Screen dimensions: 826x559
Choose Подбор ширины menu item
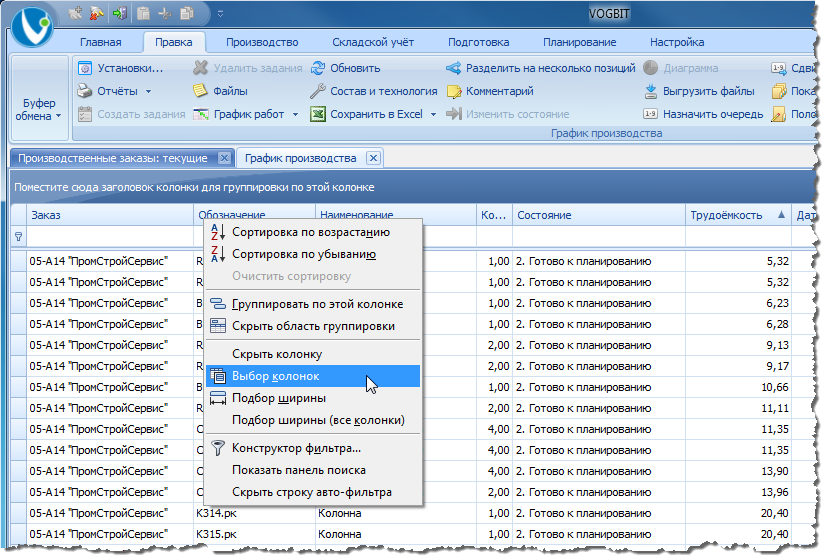tap(313, 398)
